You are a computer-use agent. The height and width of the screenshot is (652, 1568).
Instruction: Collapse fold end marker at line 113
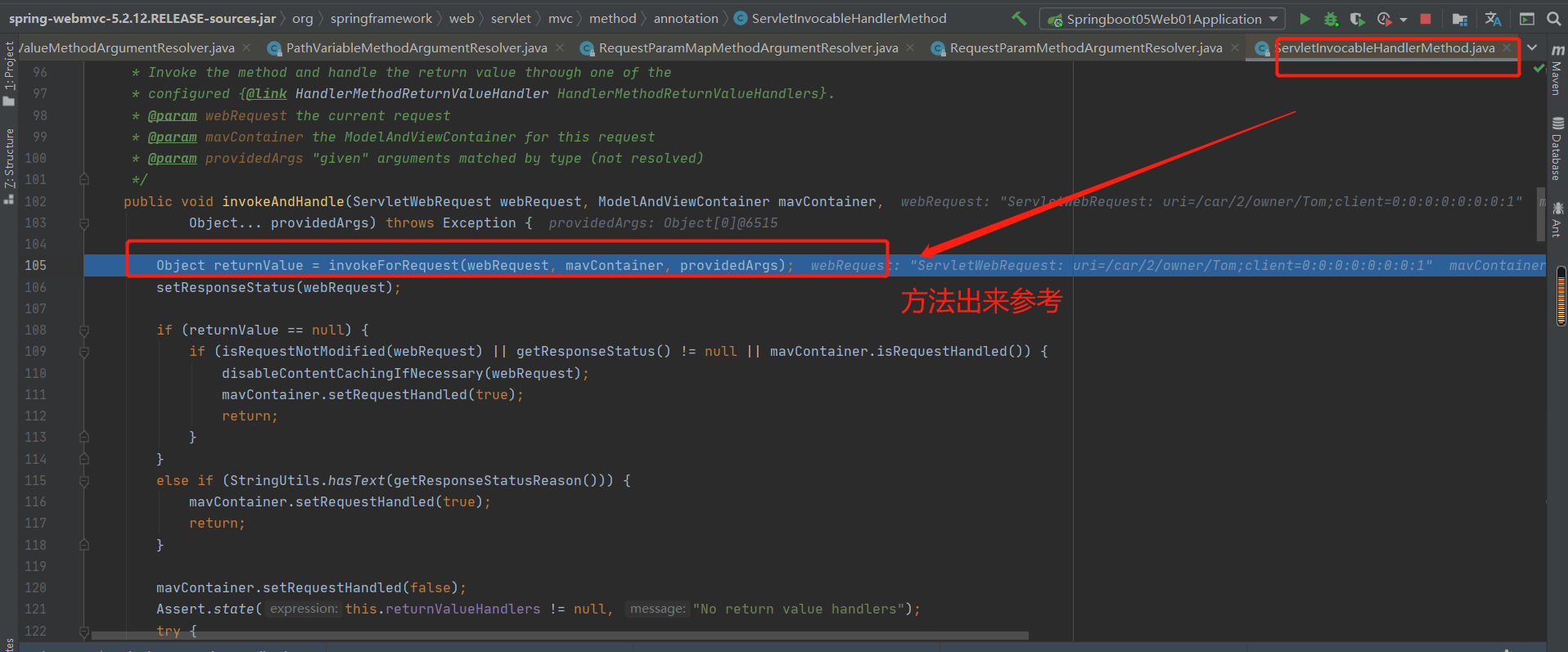[x=84, y=438]
